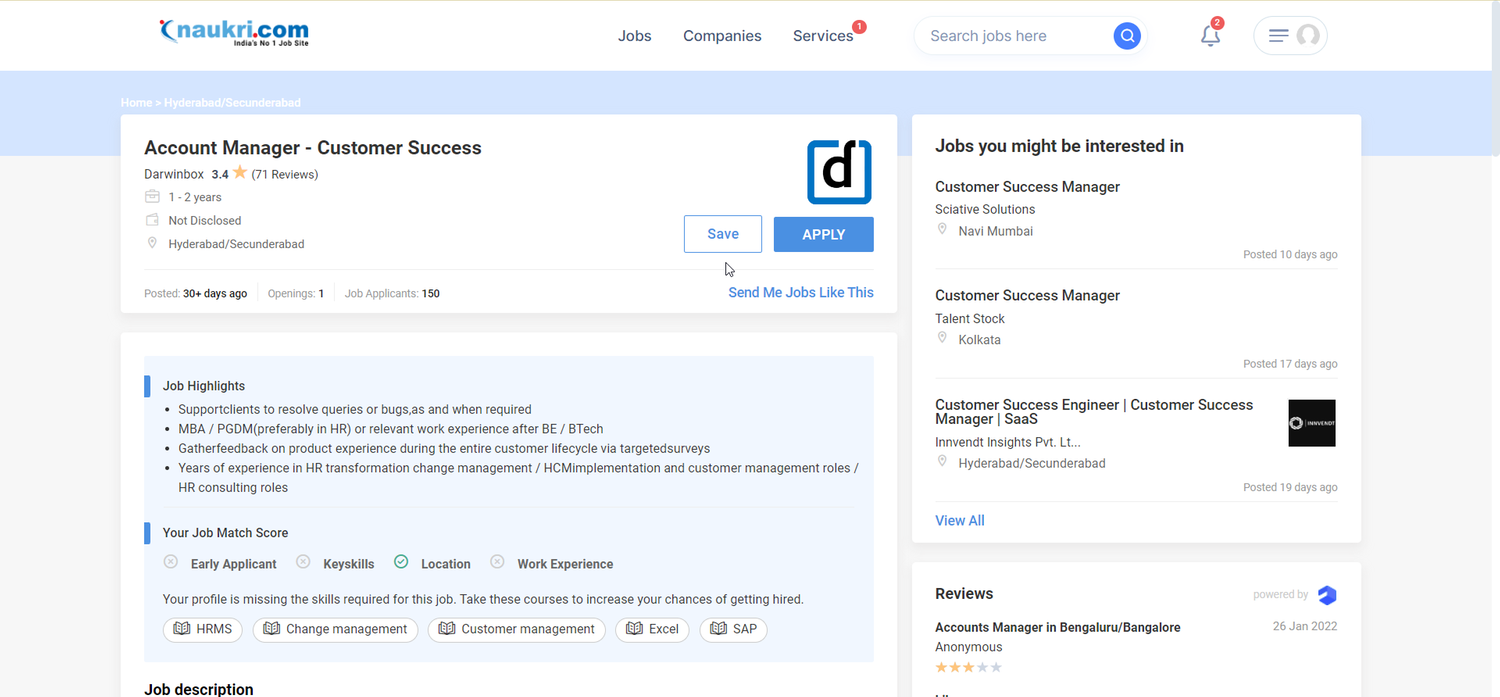Open the notifications bell icon
Screen dimensions: 1500x697
point(1210,36)
